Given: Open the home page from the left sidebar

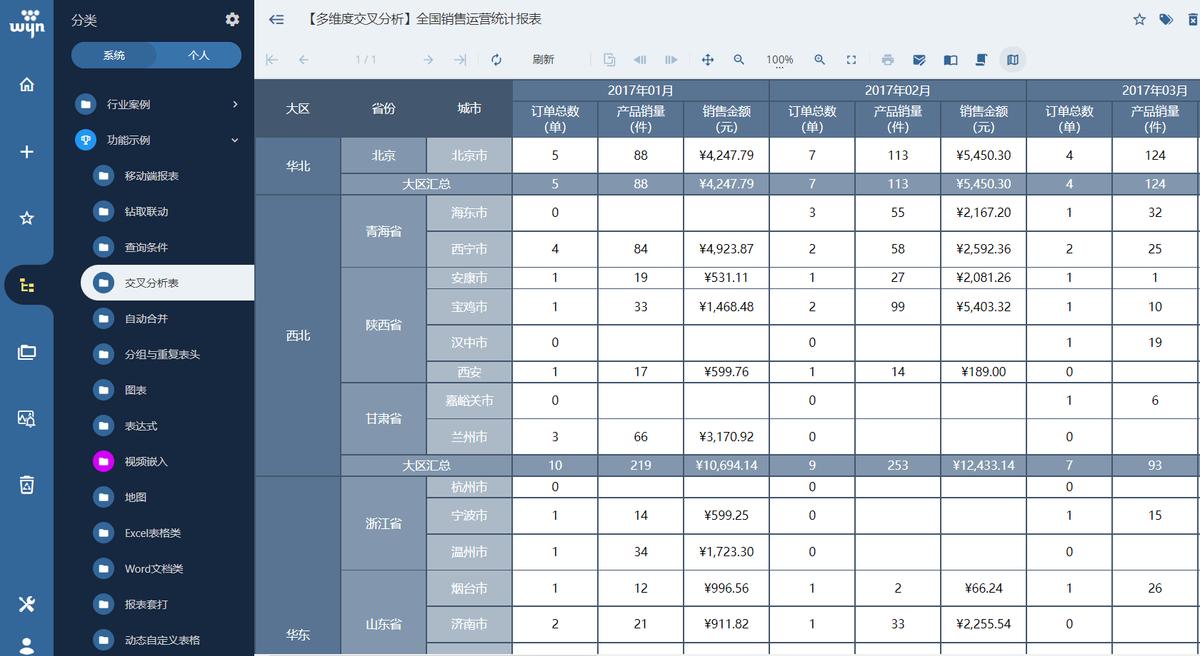Looking at the screenshot, I should 27,86.
